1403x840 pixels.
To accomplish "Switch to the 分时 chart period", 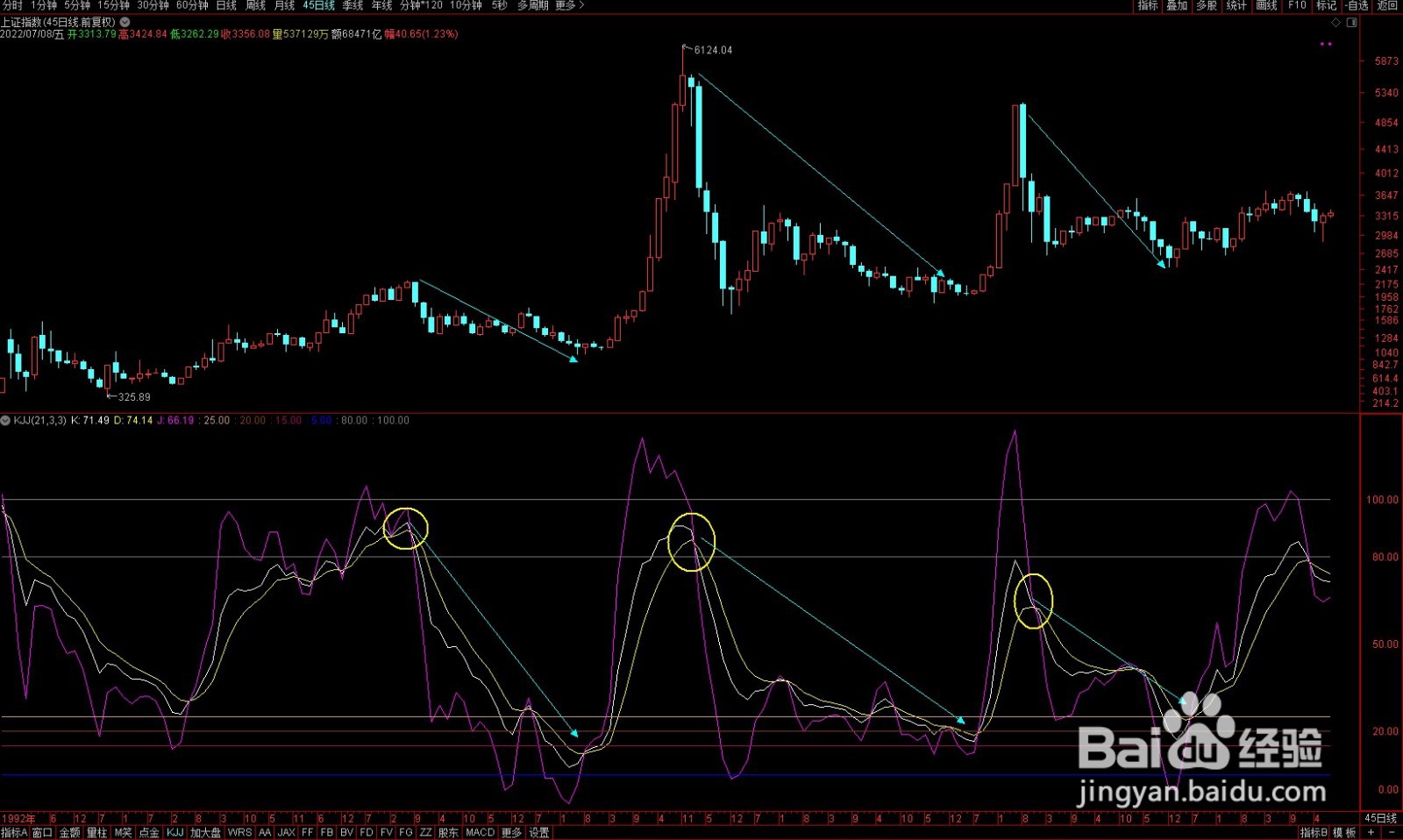I will (12, 5).
